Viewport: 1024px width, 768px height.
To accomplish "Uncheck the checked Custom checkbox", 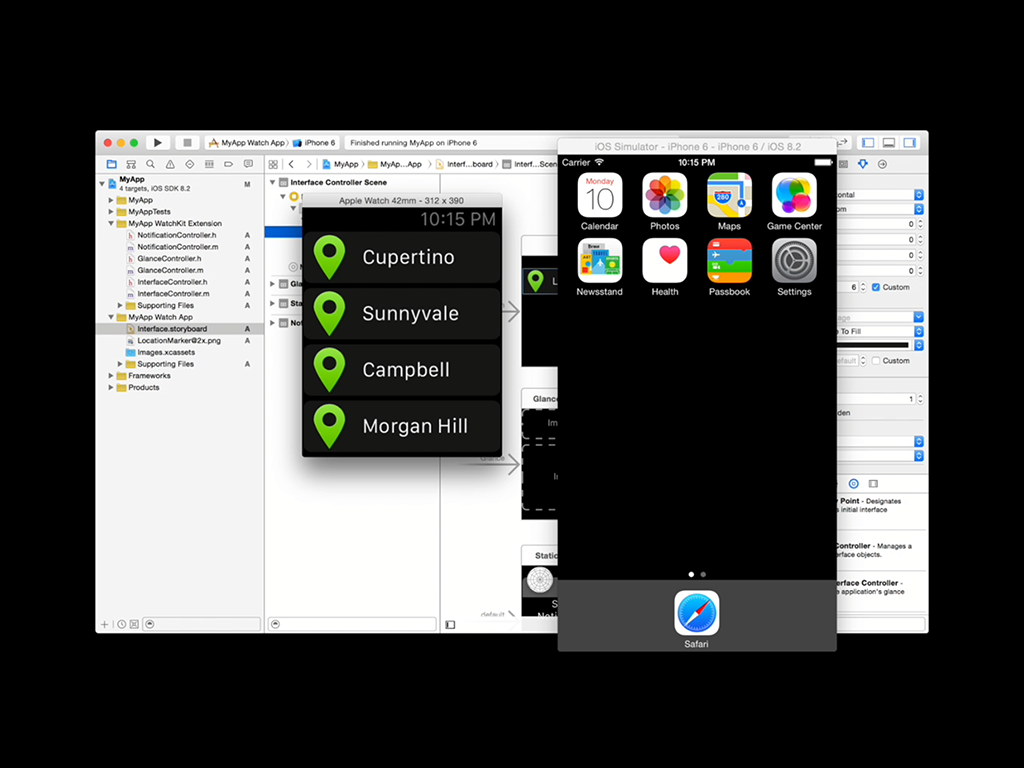I will [876, 287].
